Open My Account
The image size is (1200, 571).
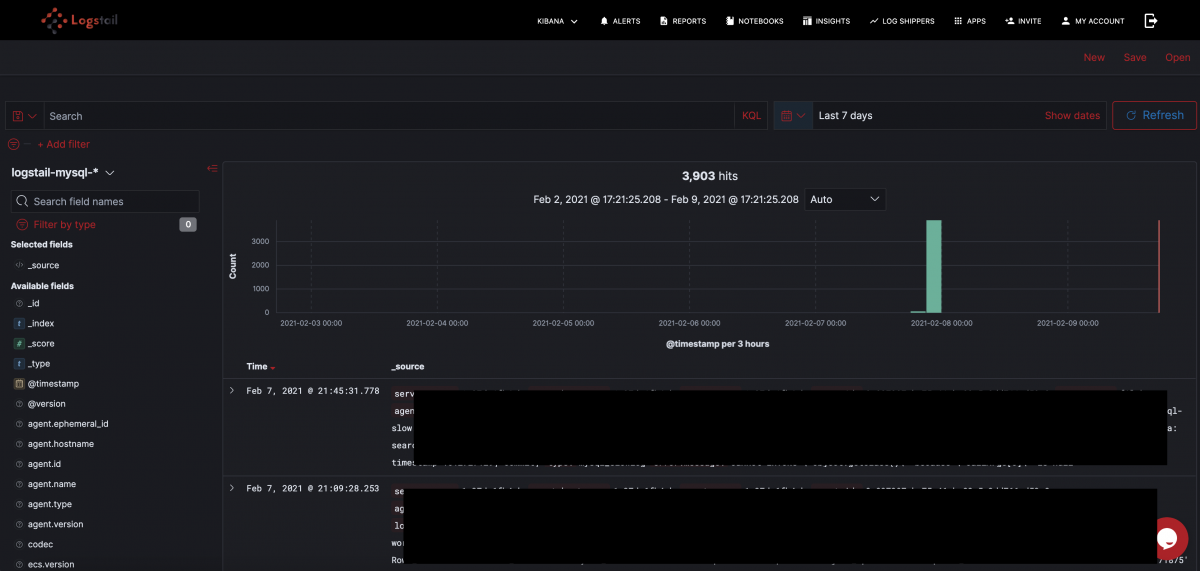(1093, 21)
